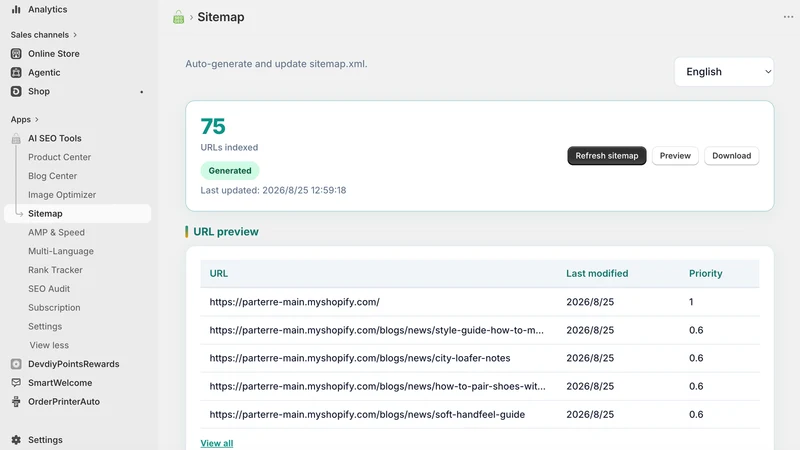800x450 pixels.
Task: Click the city-loafer-notes URL
Action: pyautogui.click(x=360, y=358)
